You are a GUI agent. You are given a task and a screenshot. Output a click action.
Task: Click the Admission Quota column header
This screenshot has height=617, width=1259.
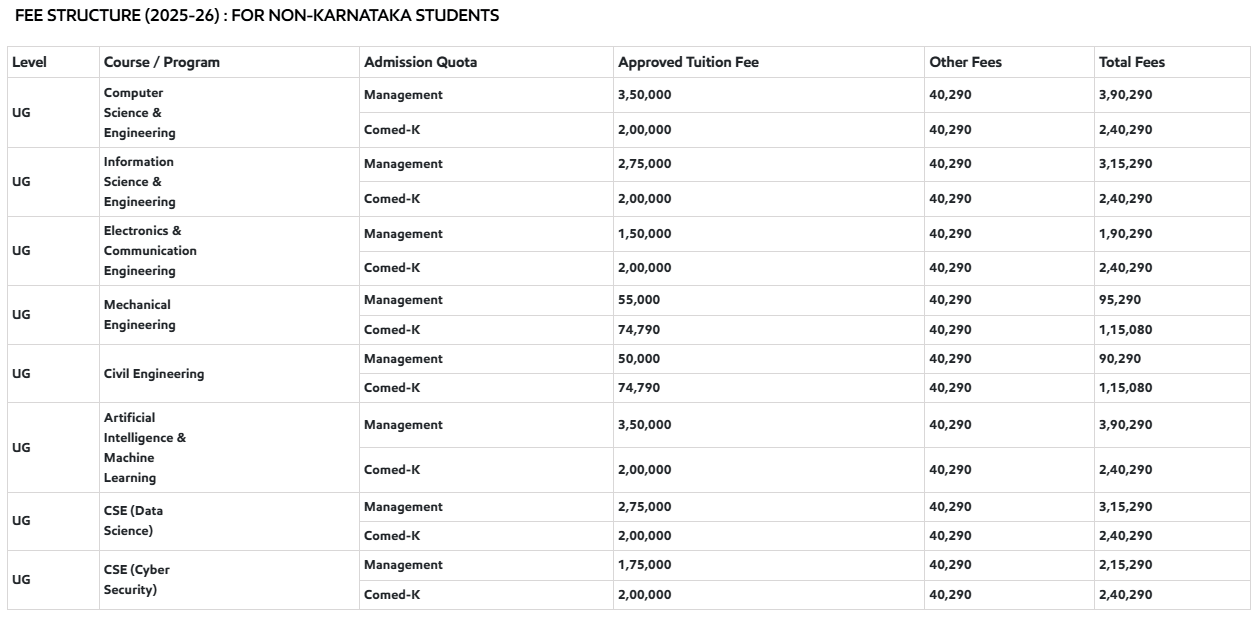(x=420, y=62)
